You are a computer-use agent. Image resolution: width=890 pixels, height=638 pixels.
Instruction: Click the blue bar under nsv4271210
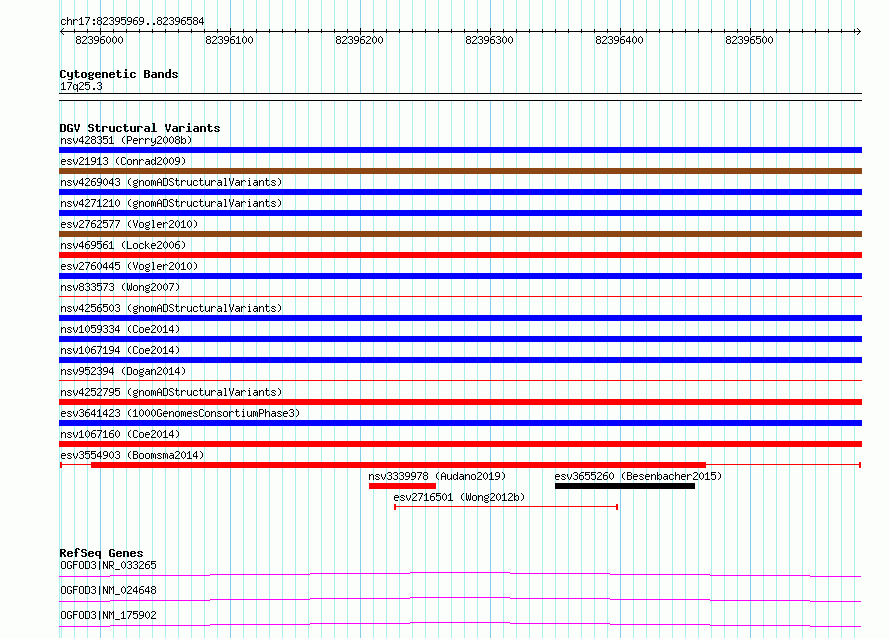click(x=460, y=213)
